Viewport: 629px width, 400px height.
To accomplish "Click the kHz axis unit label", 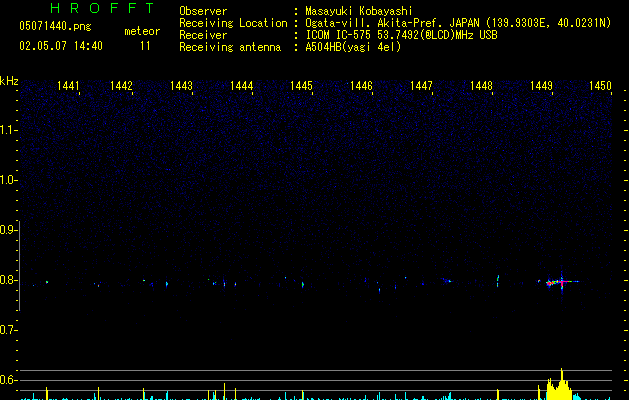I will [x=9, y=81].
